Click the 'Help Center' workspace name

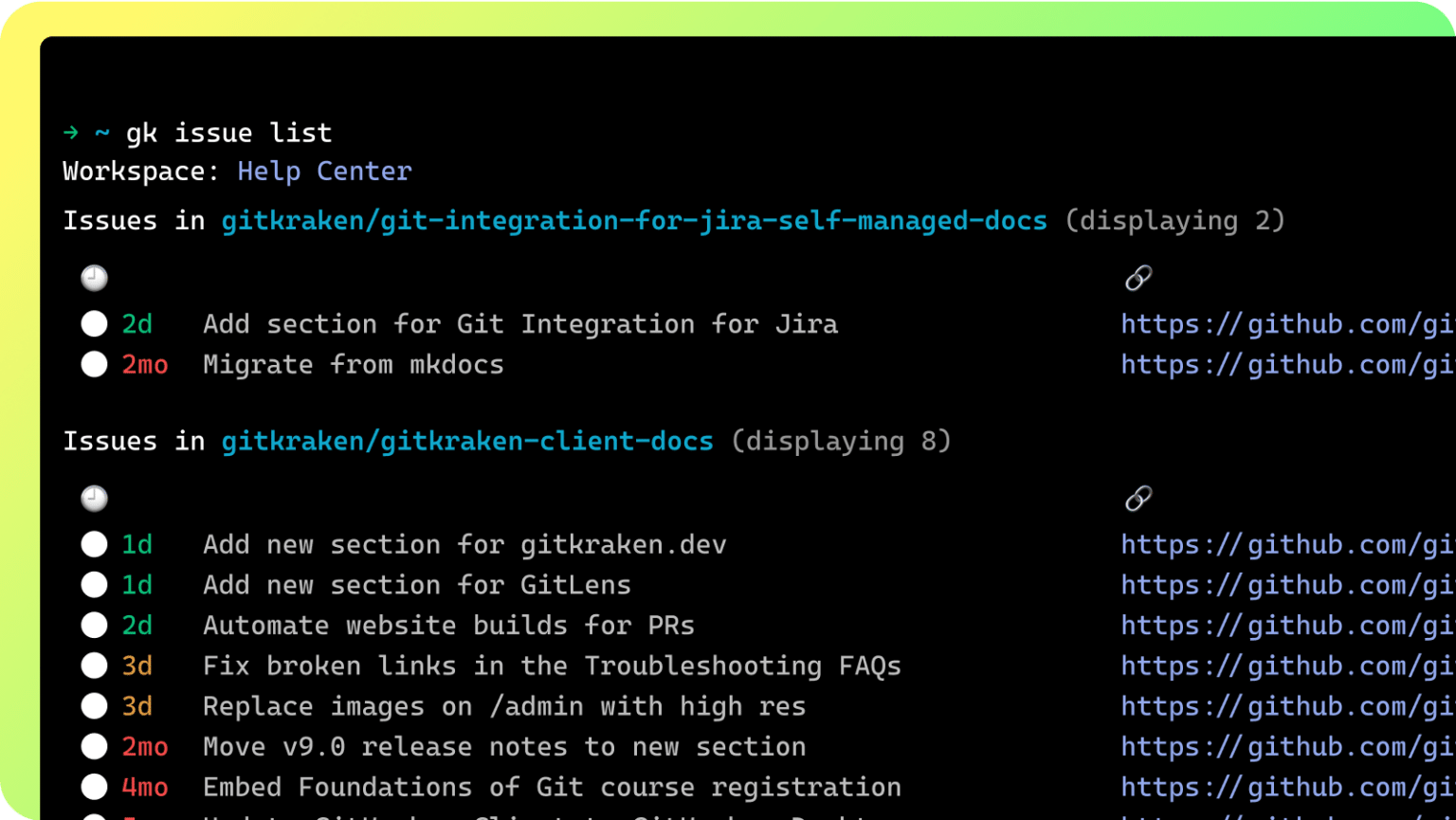click(x=324, y=171)
